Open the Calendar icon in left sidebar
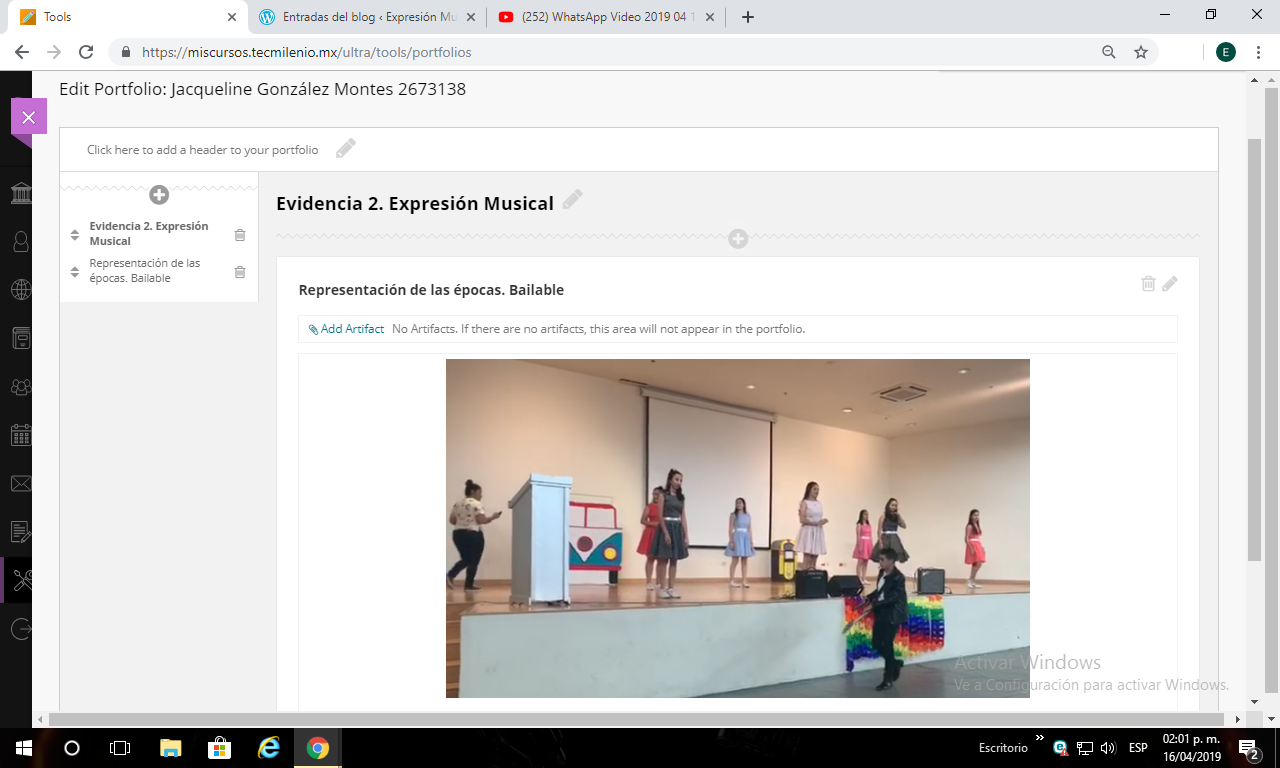1280x768 pixels. 20,435
